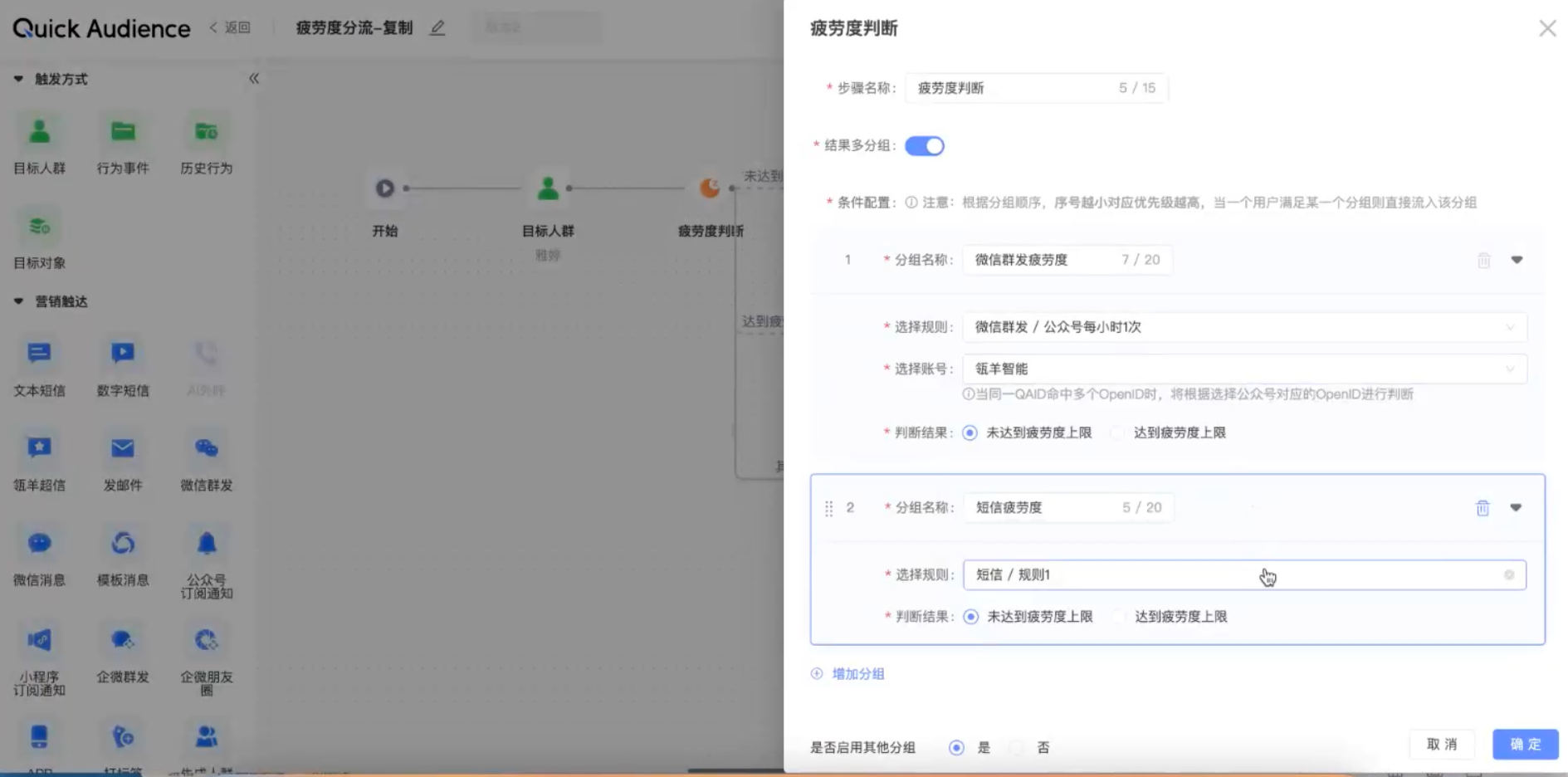
Task: Open the 短信 / 规则1 rule dropdown
Action: pyautogui.click(x=1244, y=574)
